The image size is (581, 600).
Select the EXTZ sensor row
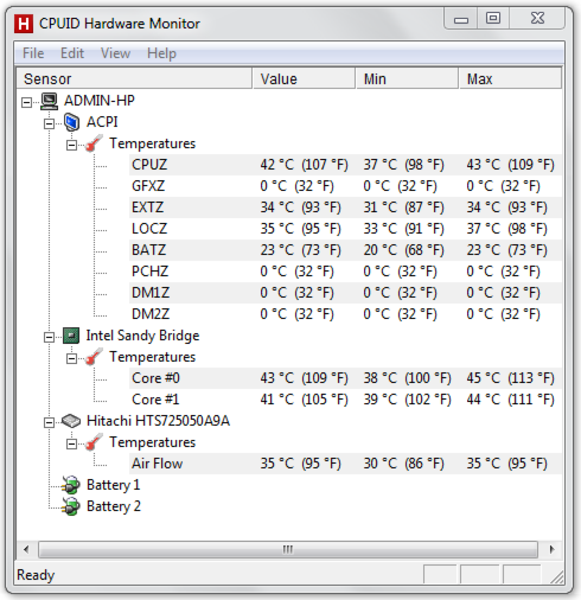click(x=346, y=208)
